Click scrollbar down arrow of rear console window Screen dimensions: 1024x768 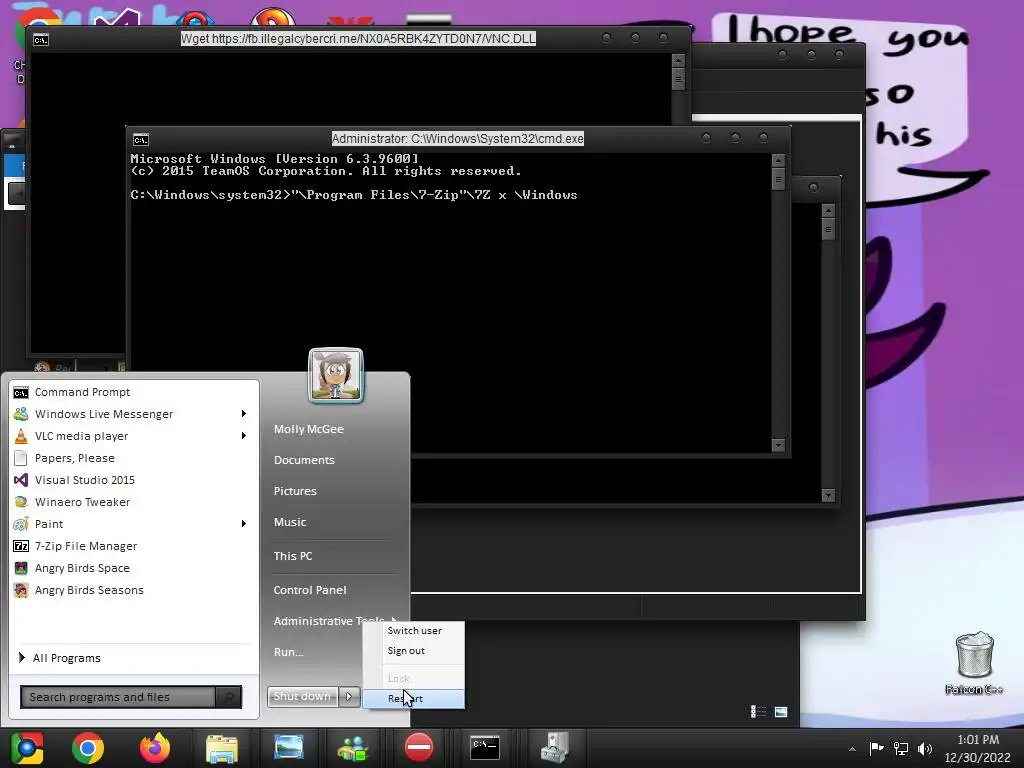tap(828, 495)
